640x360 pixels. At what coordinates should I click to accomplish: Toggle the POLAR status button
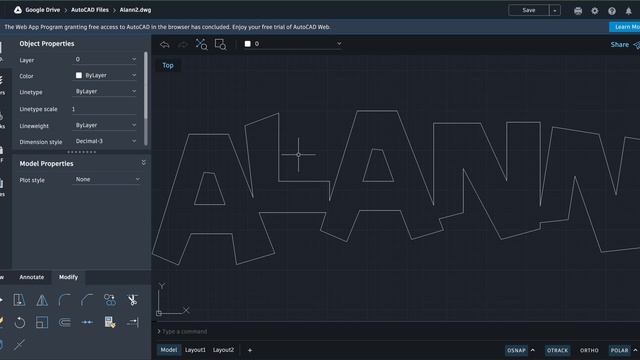coord(619,350)
